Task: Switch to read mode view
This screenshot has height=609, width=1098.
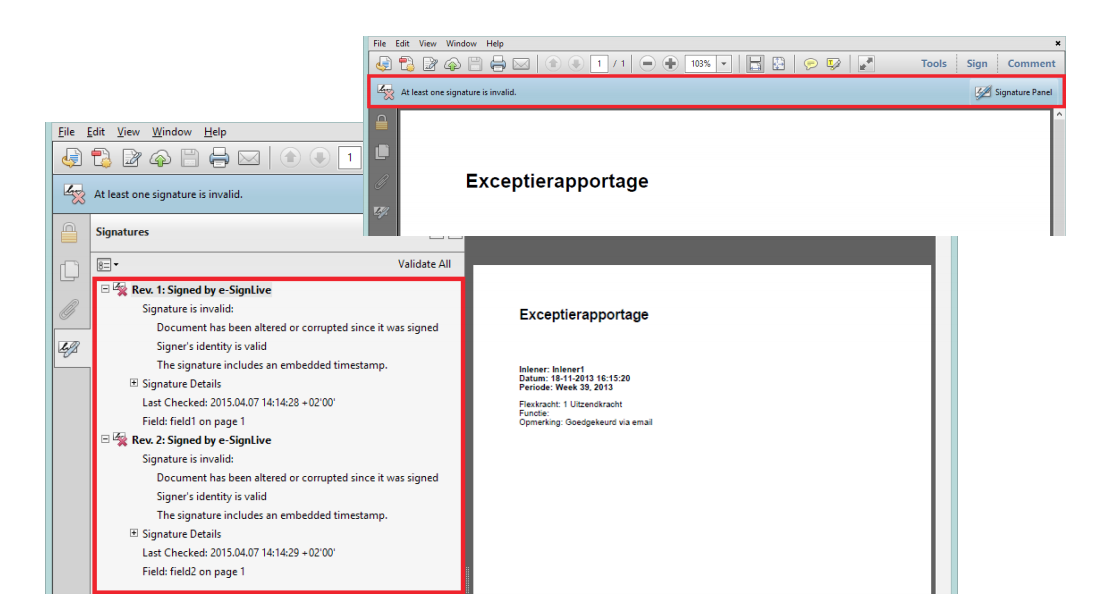Action: [866, 64]
